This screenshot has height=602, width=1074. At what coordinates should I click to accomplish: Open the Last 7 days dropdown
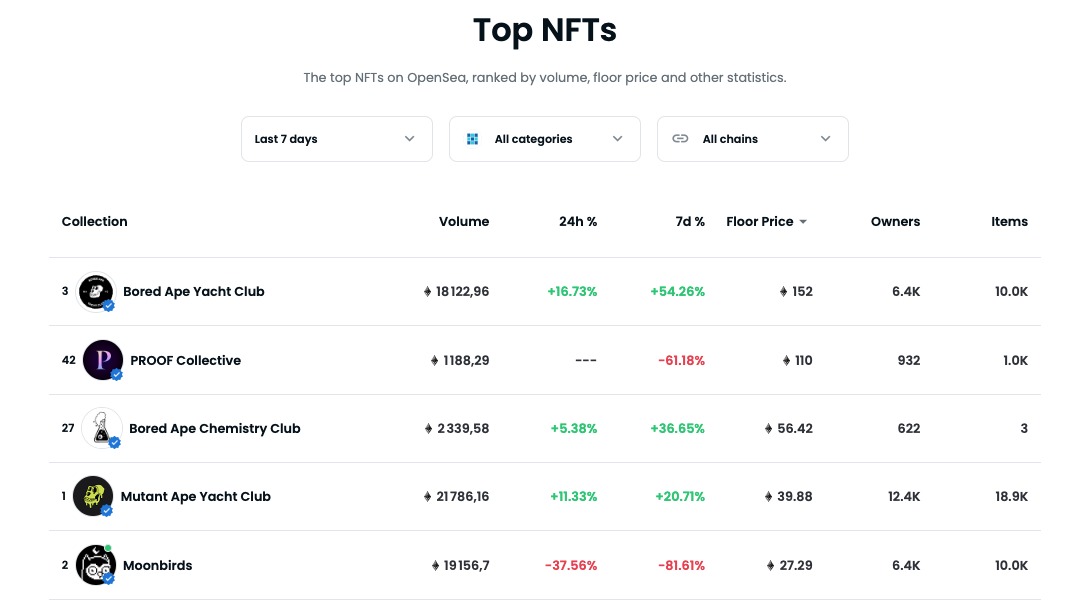pyautogui.click(x=336, y=139)
